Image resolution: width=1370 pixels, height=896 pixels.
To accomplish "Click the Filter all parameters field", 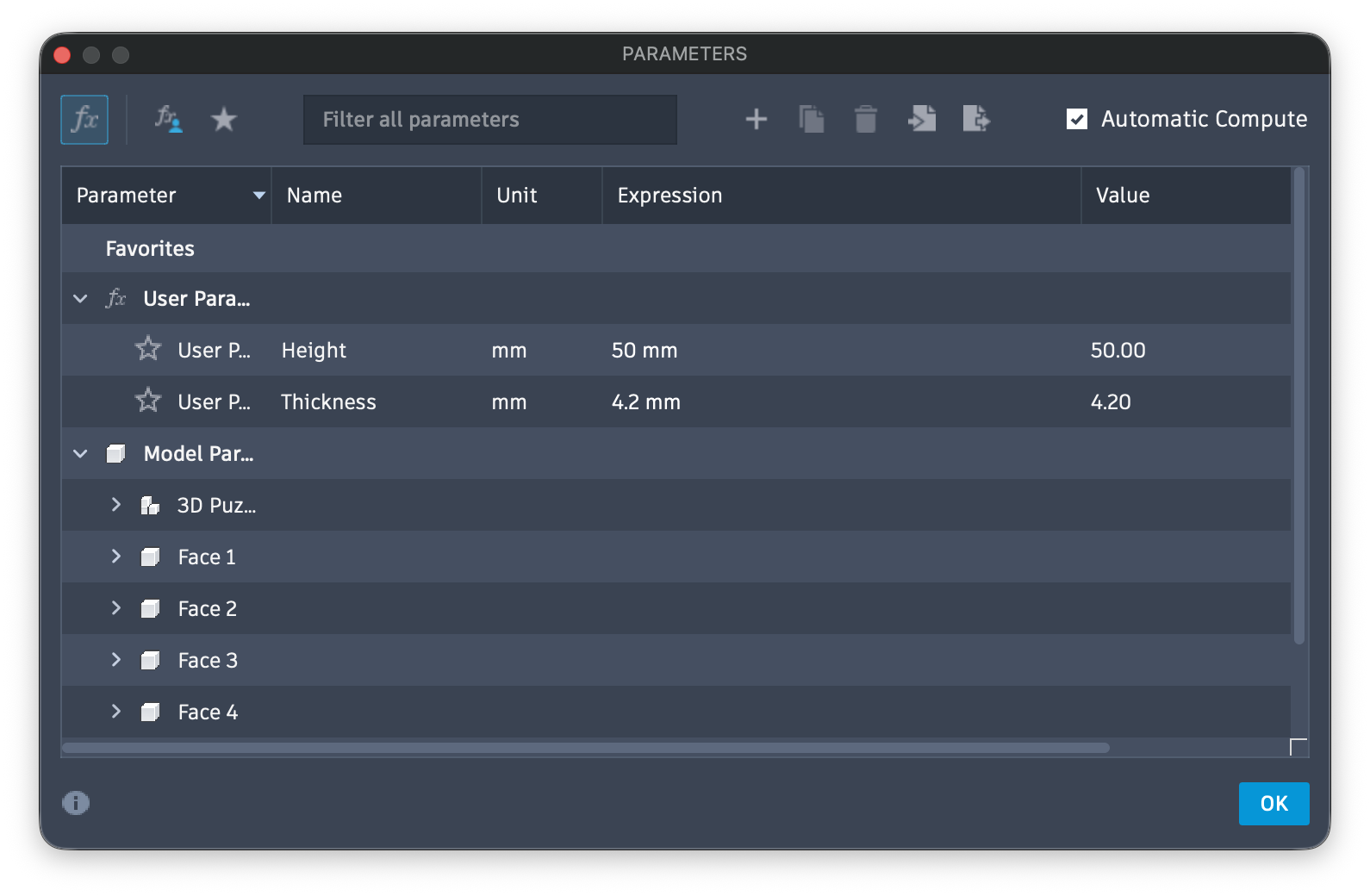I will click(490, 120).
